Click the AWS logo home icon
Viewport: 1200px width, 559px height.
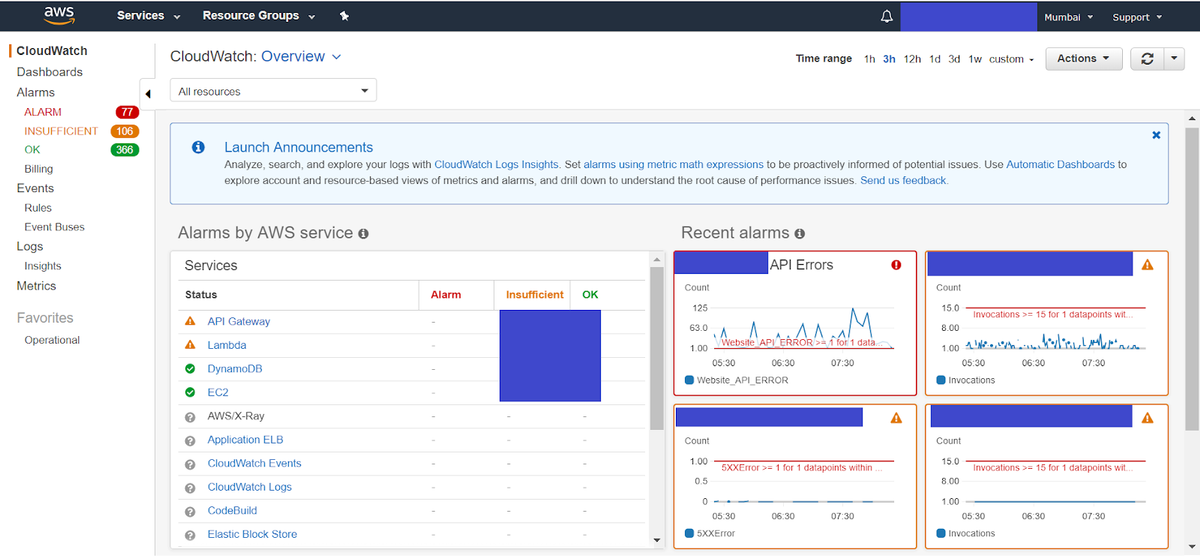[x=58, y=16]
